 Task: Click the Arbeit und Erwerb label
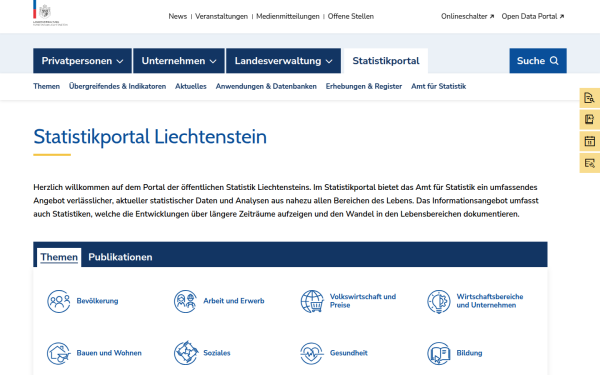coord(234,301)
